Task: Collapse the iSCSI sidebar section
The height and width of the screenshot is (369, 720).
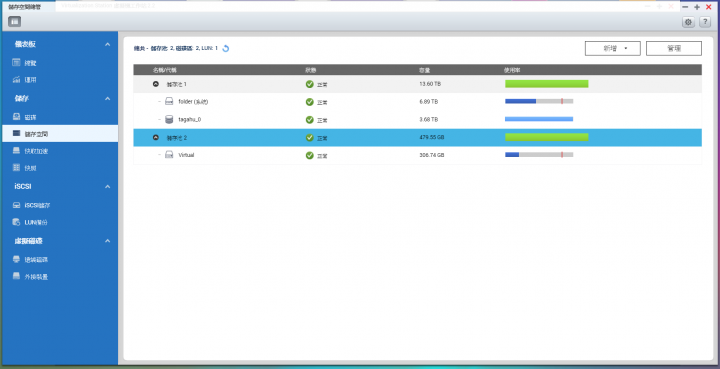Action: click(x=107, y=187)
